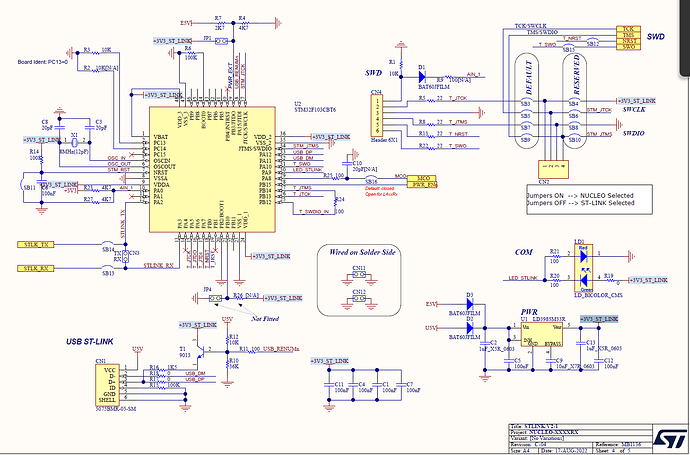Click the MCO net port label
690x455 pixels.
[424, 176]
